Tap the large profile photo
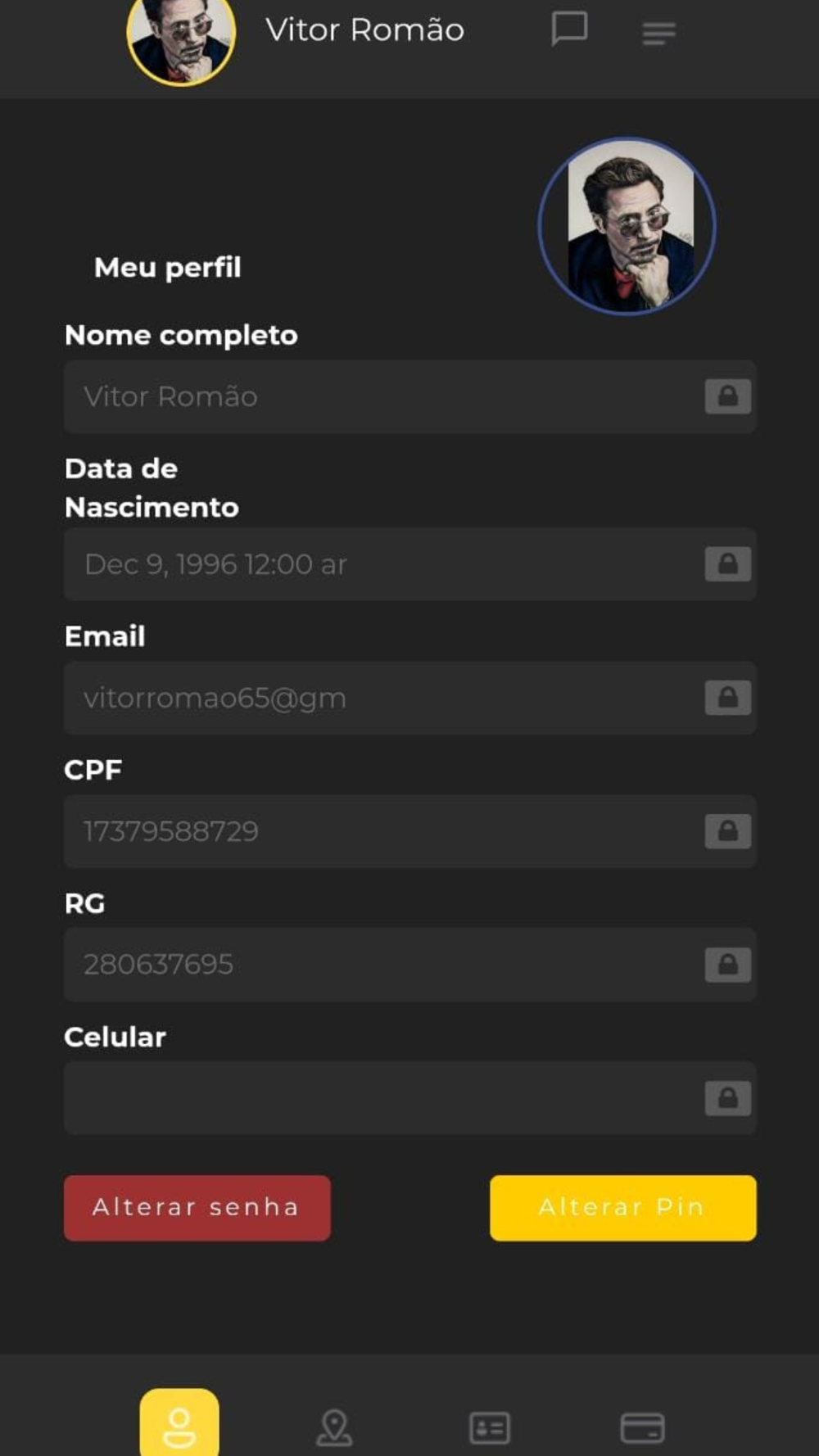Image resolution: width=819 pixels, height=1456 pixels. pyautogui.click(x=627, y=226)
